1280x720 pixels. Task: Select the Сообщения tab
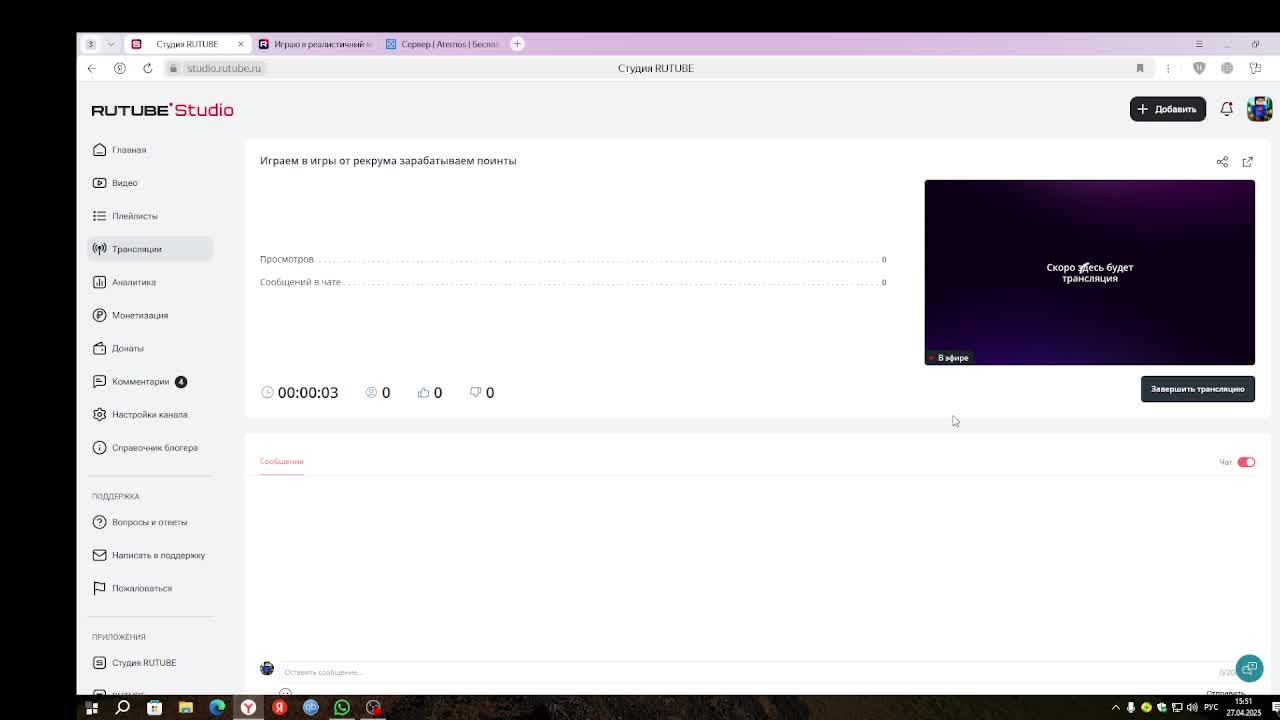[281, 462]
